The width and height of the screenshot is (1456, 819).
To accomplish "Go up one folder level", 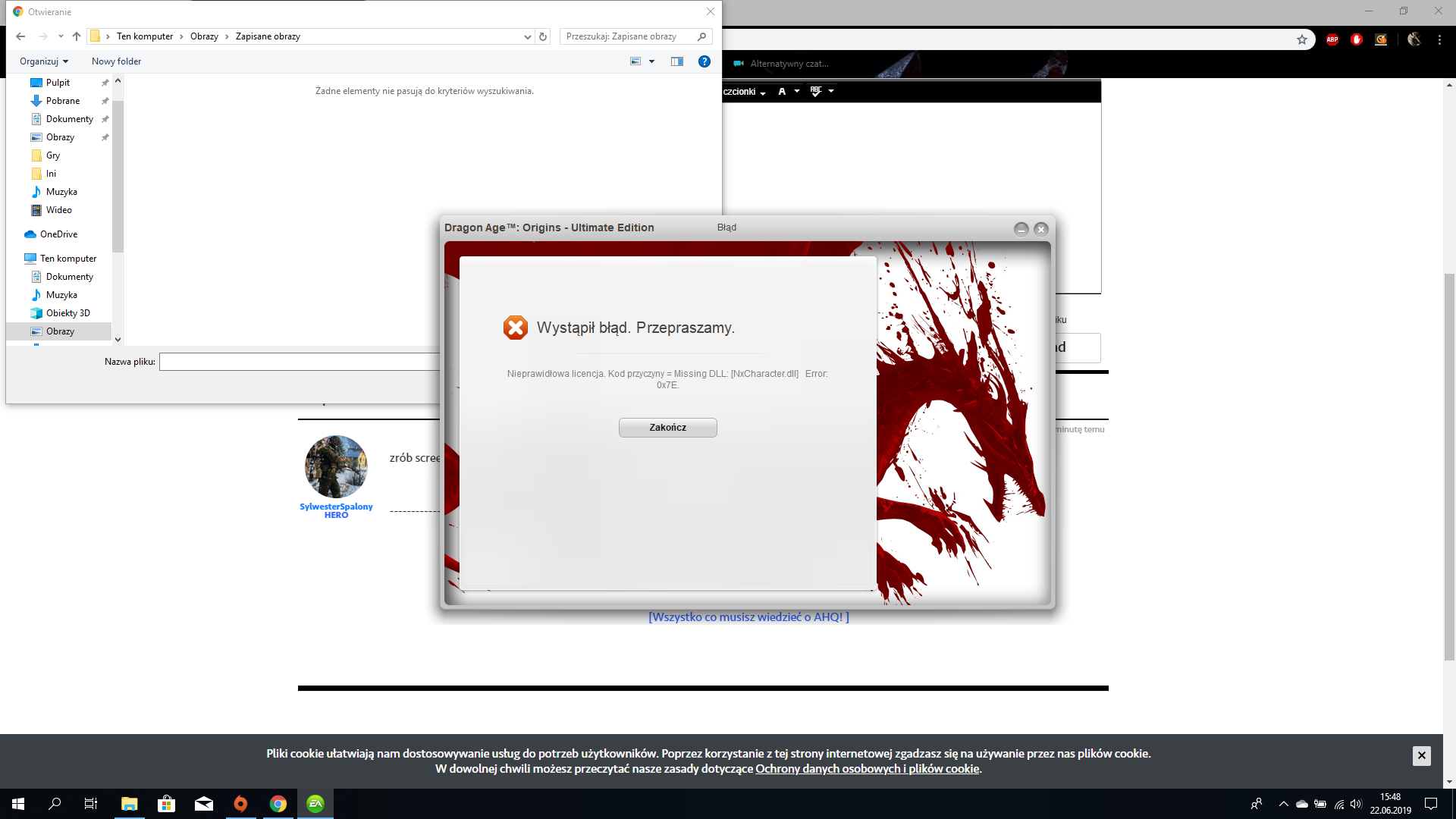I will point(77,36).
